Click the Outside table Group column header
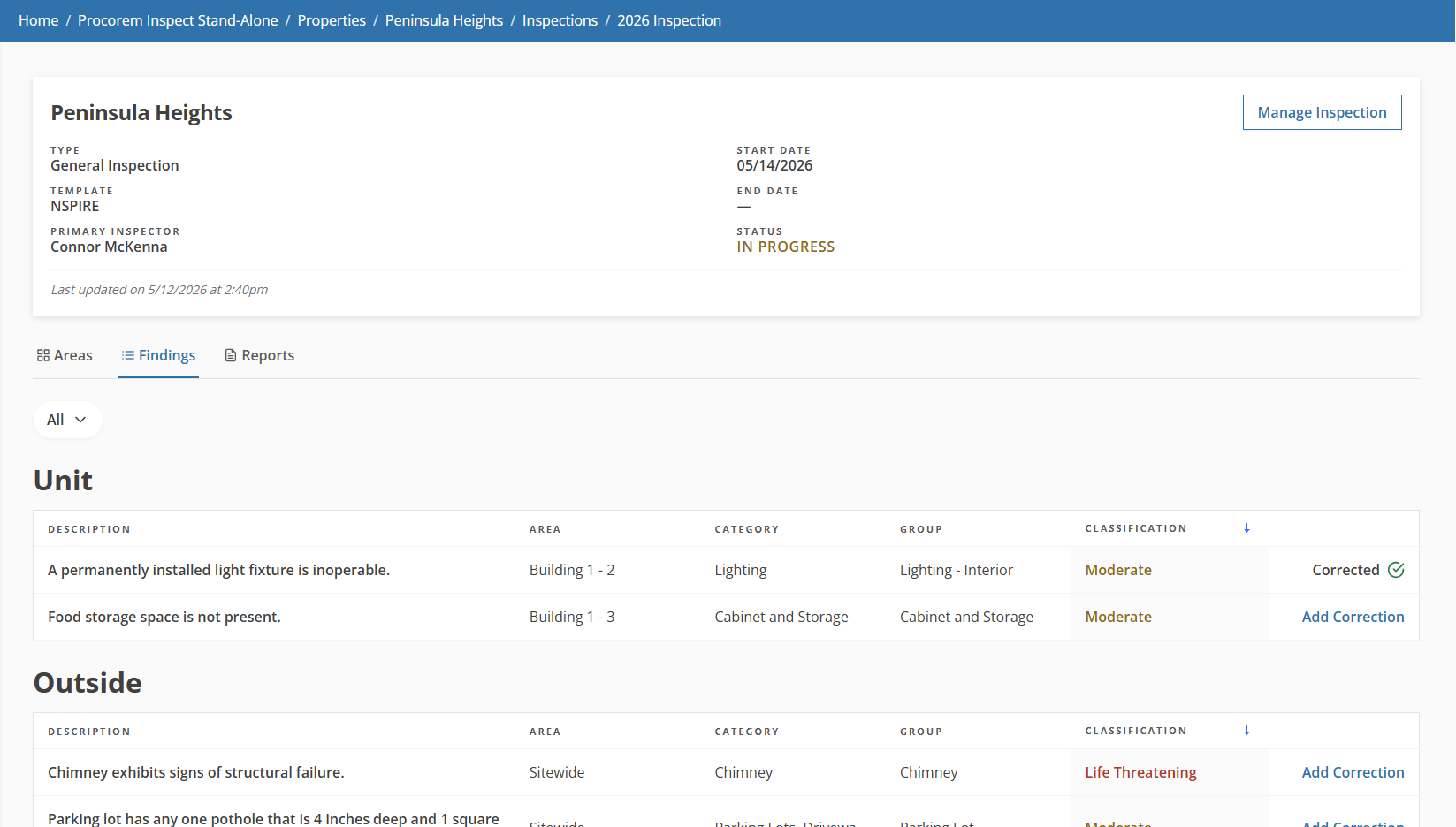 point(921,732)
